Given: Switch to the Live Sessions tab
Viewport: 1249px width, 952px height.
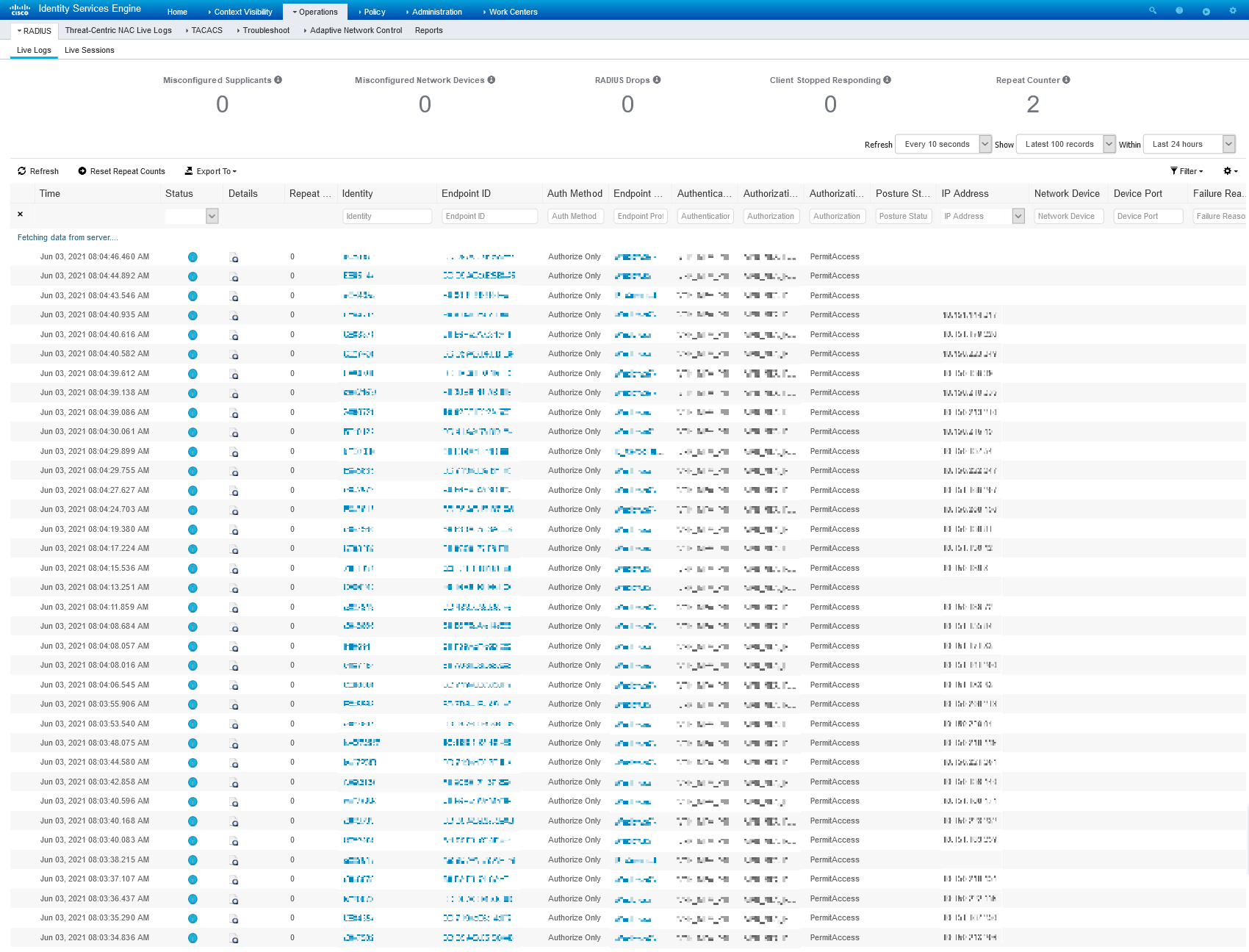Looking at the screenshot, I should (x=89, y=50).
